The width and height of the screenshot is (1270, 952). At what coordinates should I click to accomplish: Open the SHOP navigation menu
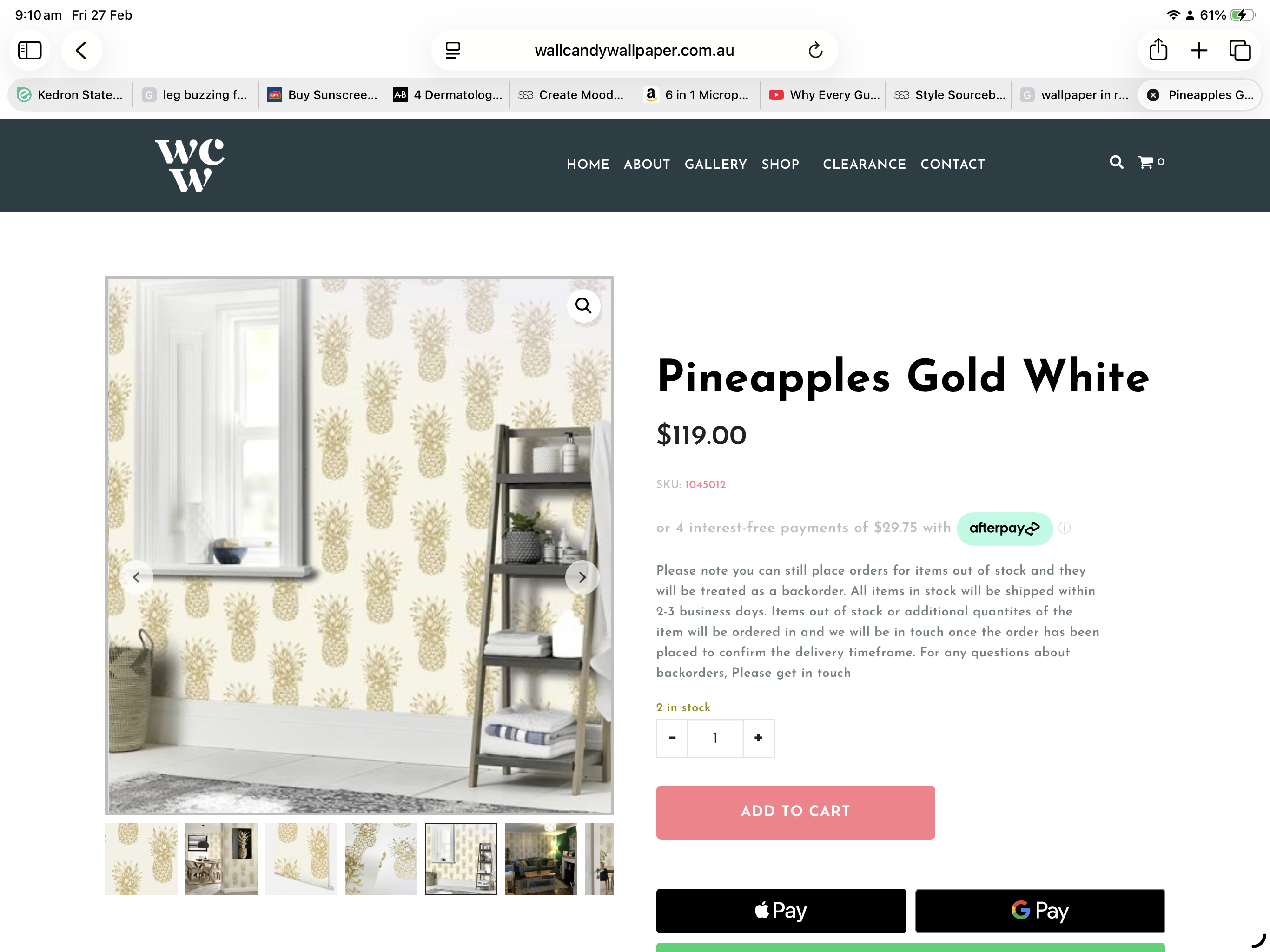point(780,164)
